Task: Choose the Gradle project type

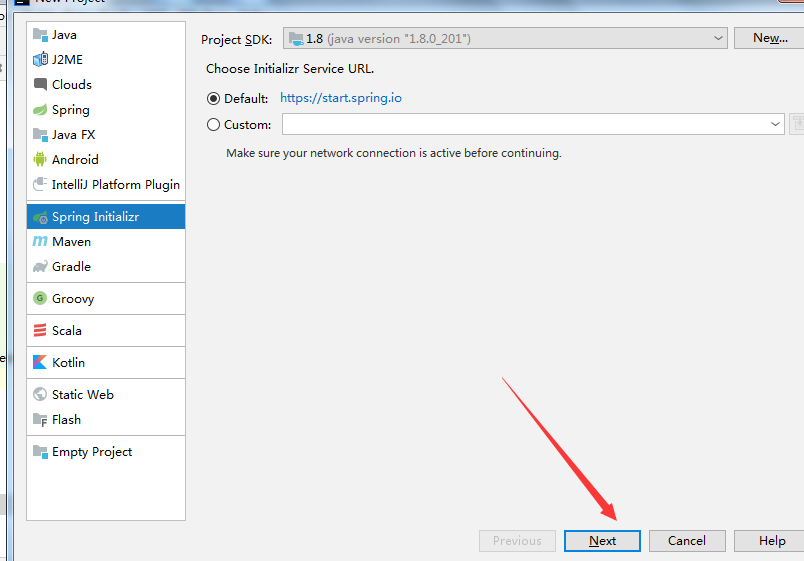Action: pos(106,267)
